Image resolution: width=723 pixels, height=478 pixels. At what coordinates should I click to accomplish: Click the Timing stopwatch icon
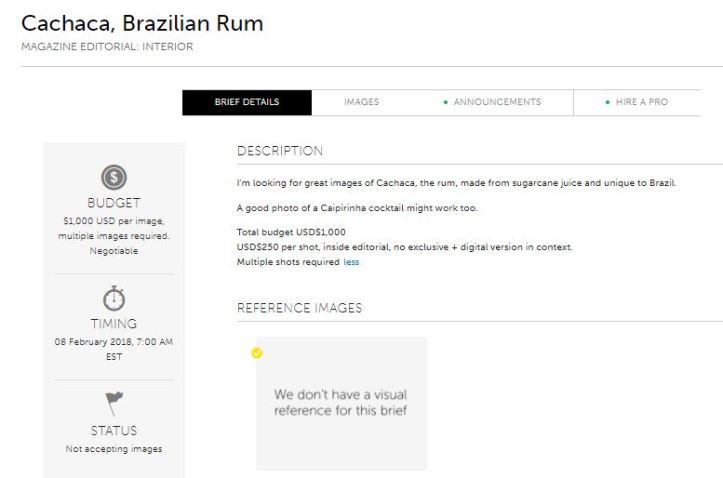click(x=113, y=300)
